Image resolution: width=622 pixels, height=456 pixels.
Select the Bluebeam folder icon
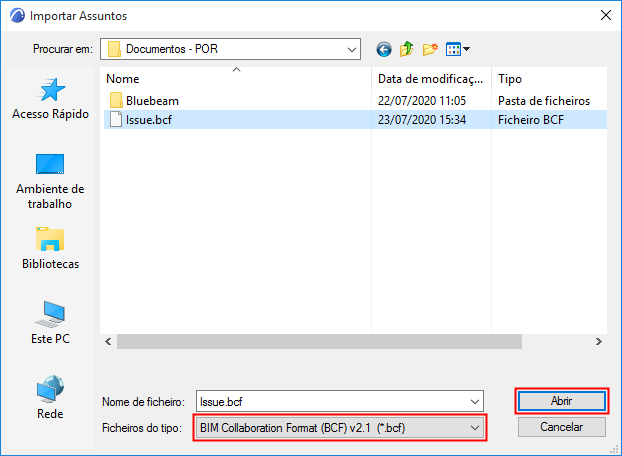pyautogui.click(x=116, y=101)
